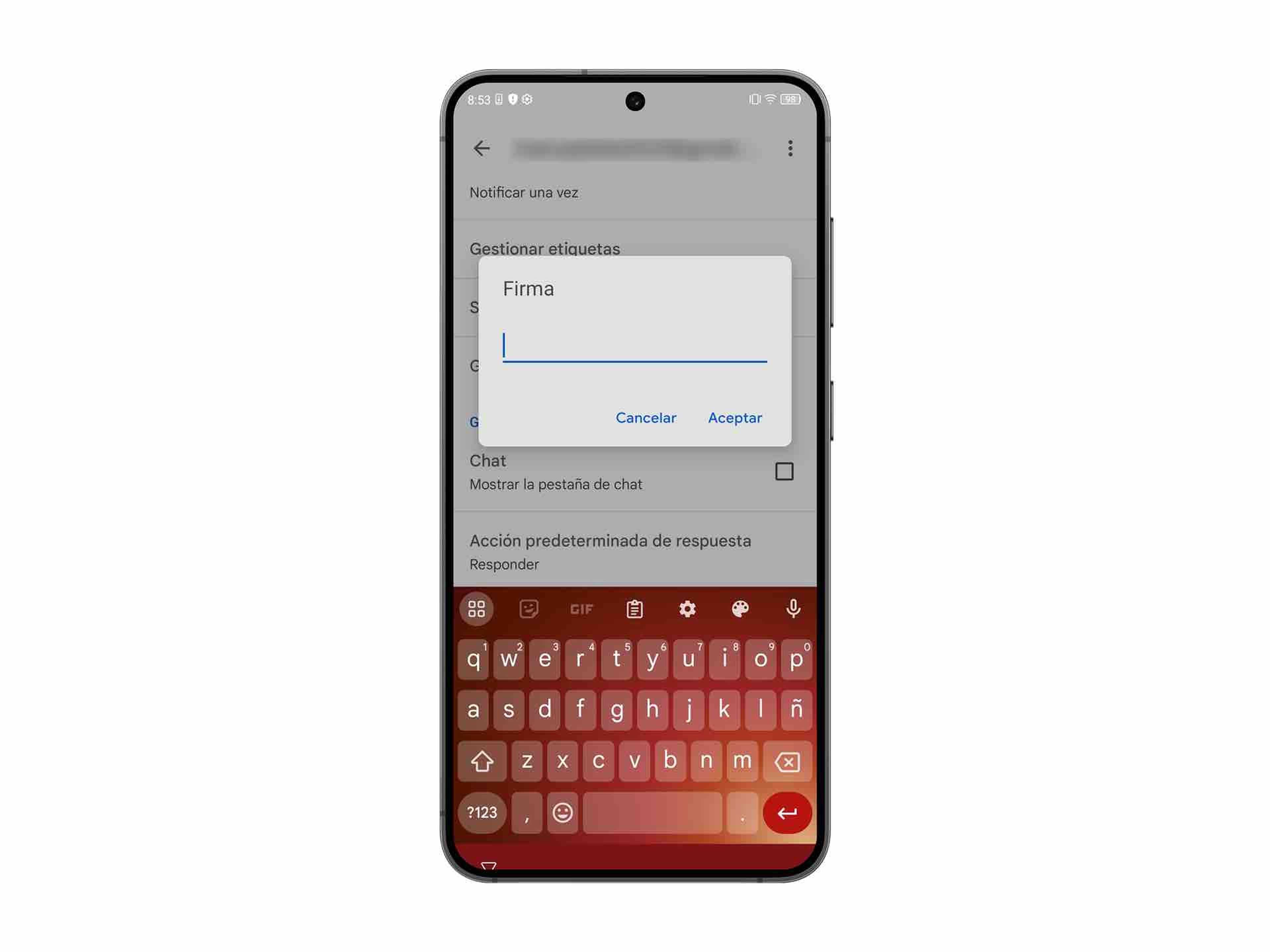Tap Cancelar to dismiss firma dialog
This screenshot has width=1270, height=952.
click(x=644, y=417)
